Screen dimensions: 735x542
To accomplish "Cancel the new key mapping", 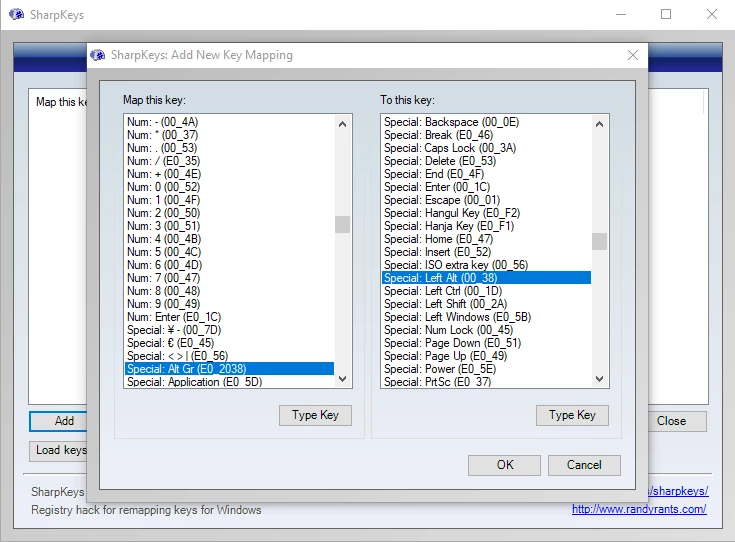I will point(584,465).
